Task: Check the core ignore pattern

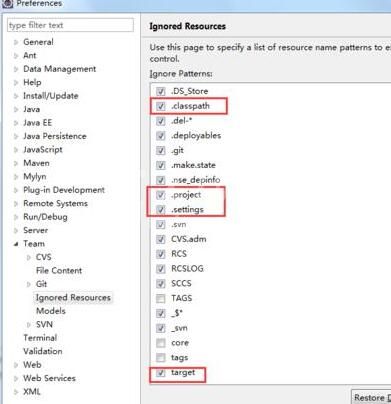Action: tap(161, 343)
